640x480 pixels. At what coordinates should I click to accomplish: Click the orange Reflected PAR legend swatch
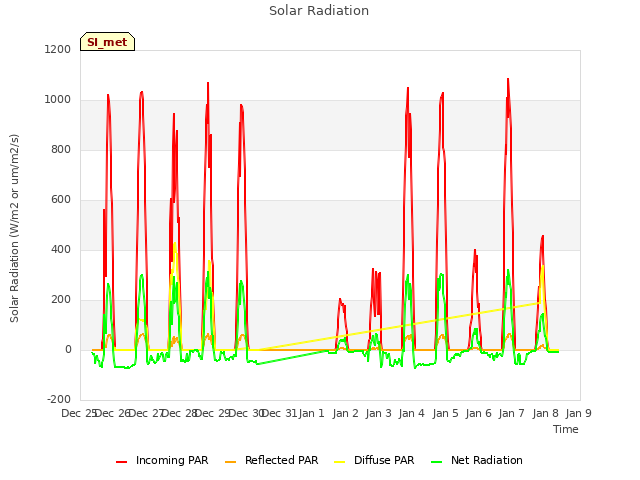pyautogui.click(x=231, y=461)
